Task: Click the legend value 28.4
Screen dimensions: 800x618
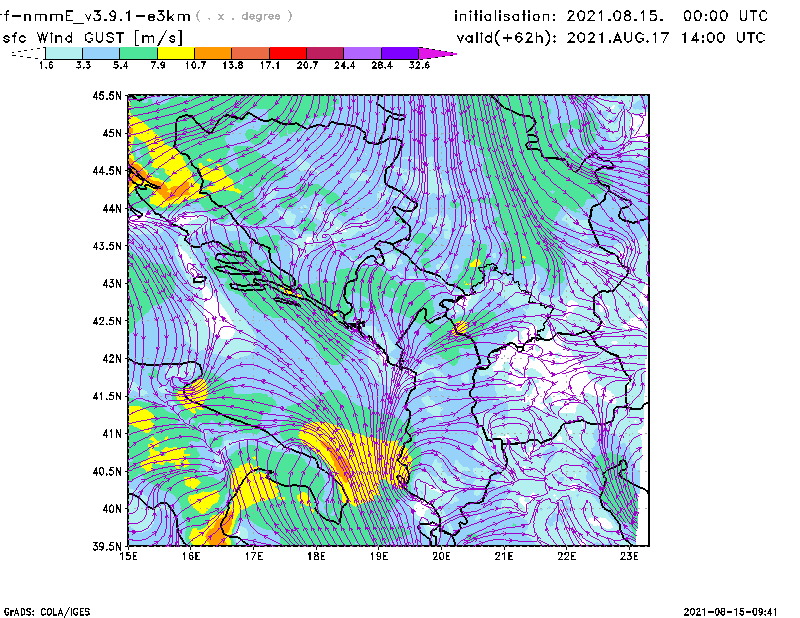Action: tap(382, 65)
